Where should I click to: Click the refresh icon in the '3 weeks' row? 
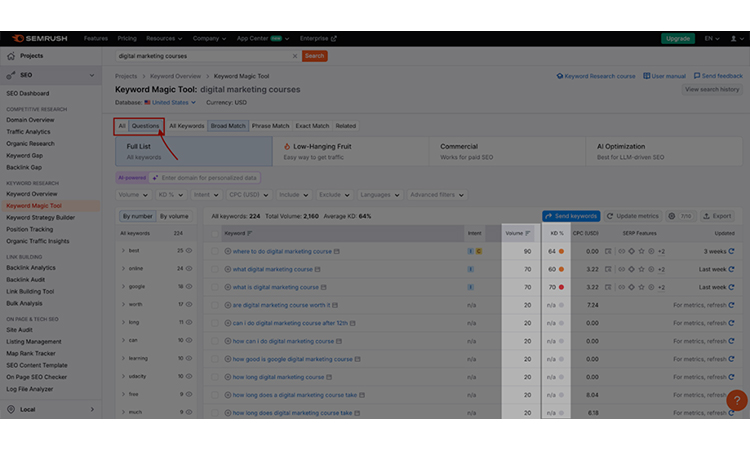[x=731, y=251]
